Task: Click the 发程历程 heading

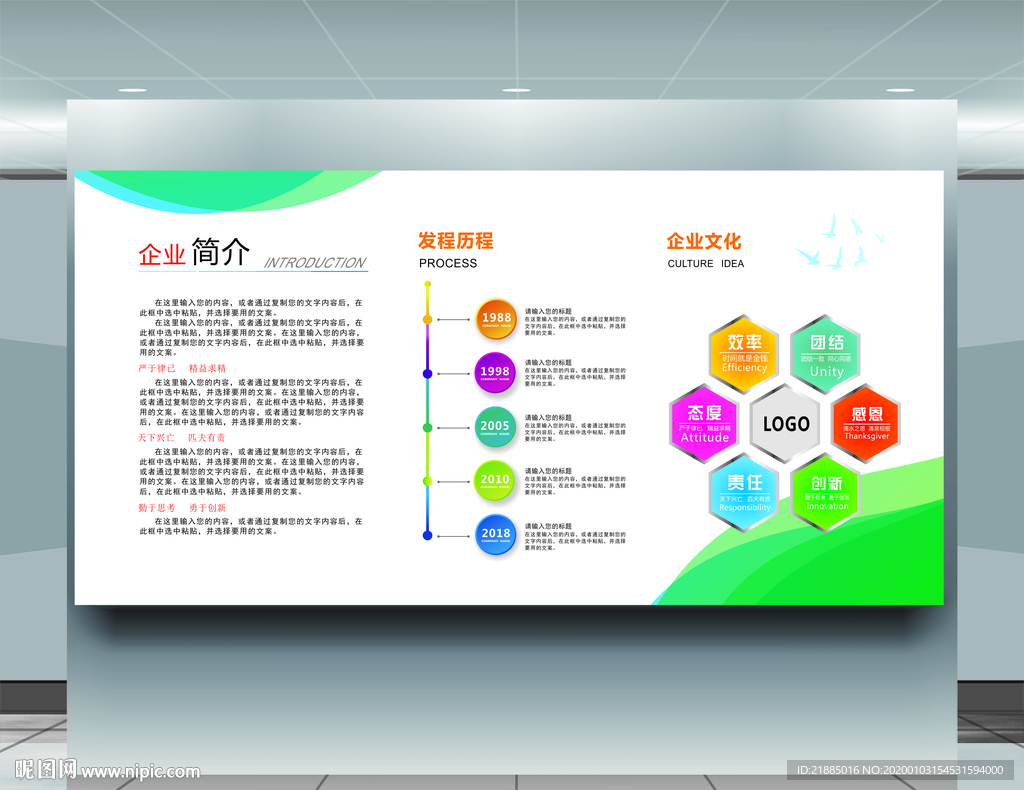Action: (456, 241)
